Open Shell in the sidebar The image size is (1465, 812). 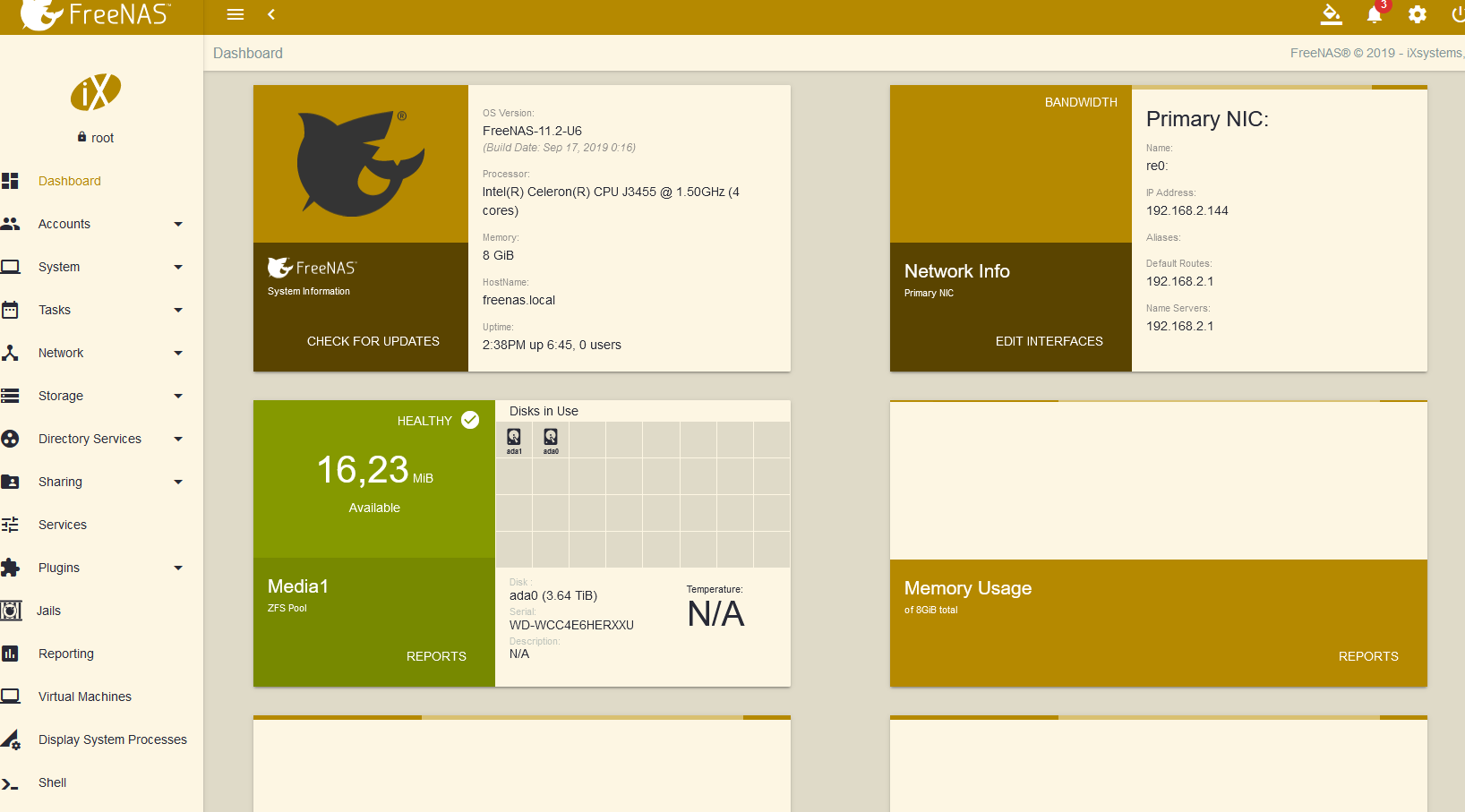(x=53, y=782)
